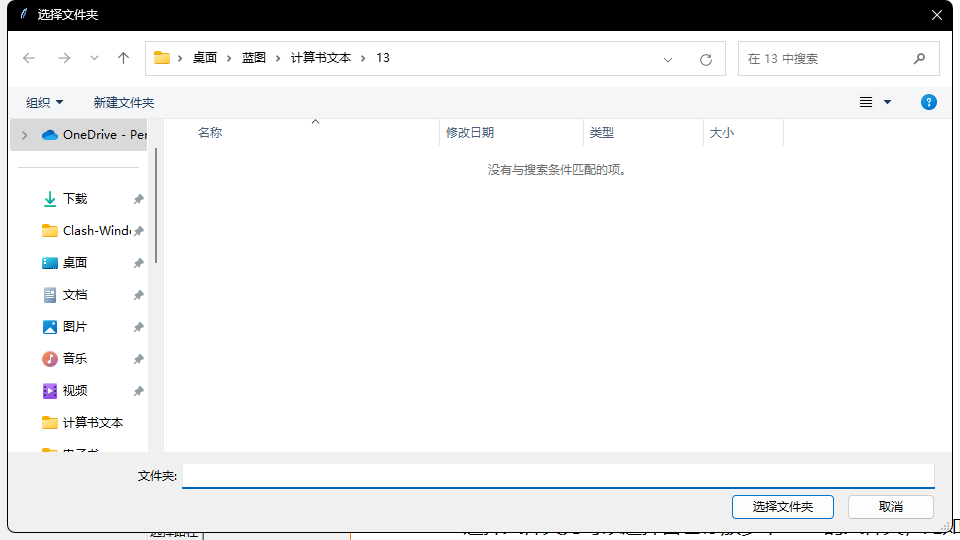Open help with the question mark icon
The height and width of the screenshot is (540, 960).
point(928,102)
